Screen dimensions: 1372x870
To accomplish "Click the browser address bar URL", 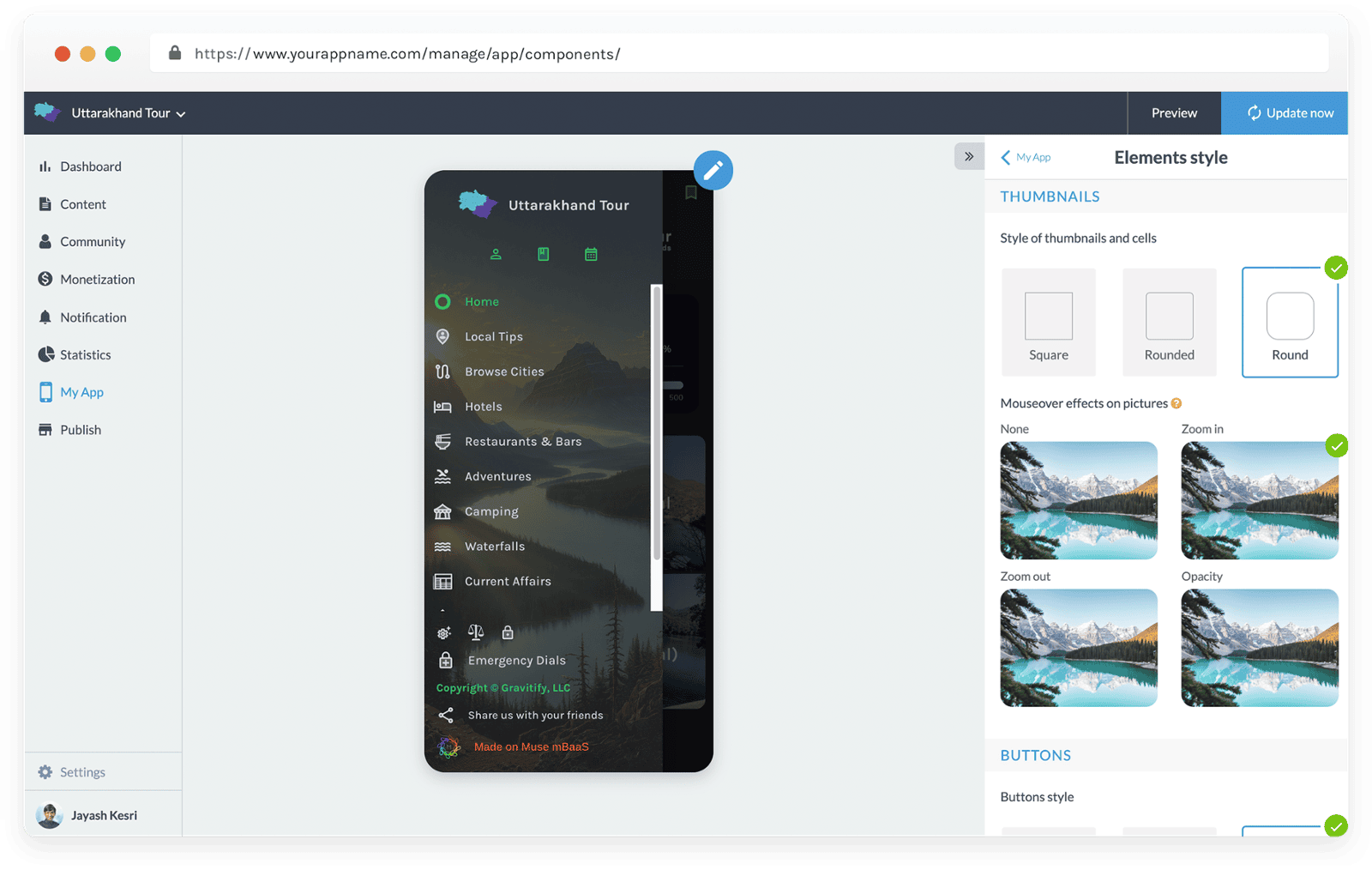I will click(x=407, y=54).
